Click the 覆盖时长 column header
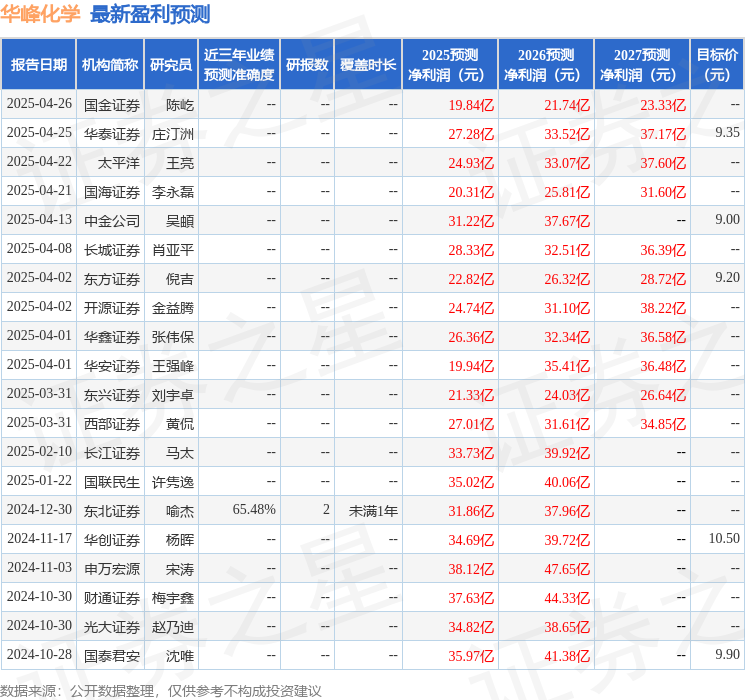Image resolution: width=745 pixels, height=700 pixels. tap(368, 65)
